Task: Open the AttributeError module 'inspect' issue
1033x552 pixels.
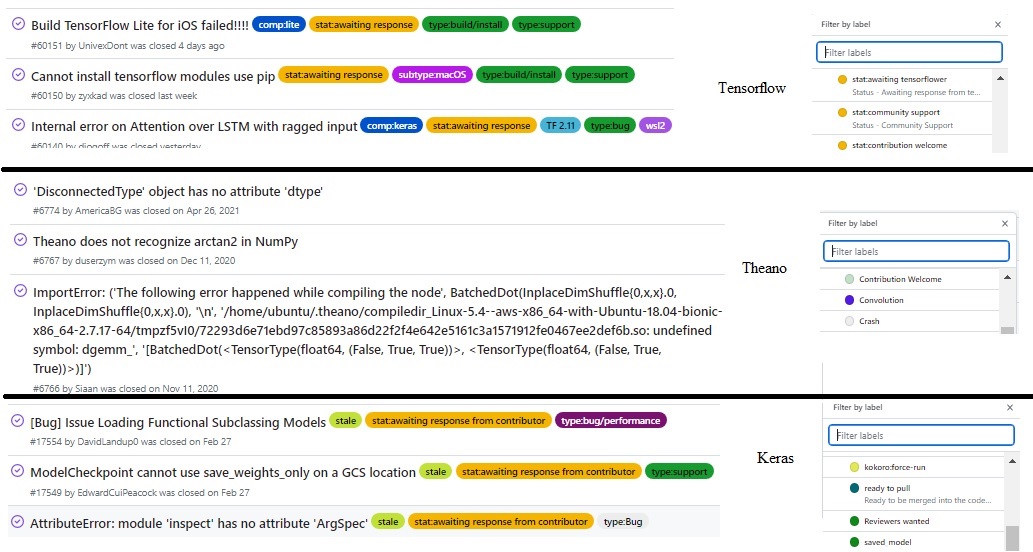Action: pyautogui.click(x=198, y=523)
